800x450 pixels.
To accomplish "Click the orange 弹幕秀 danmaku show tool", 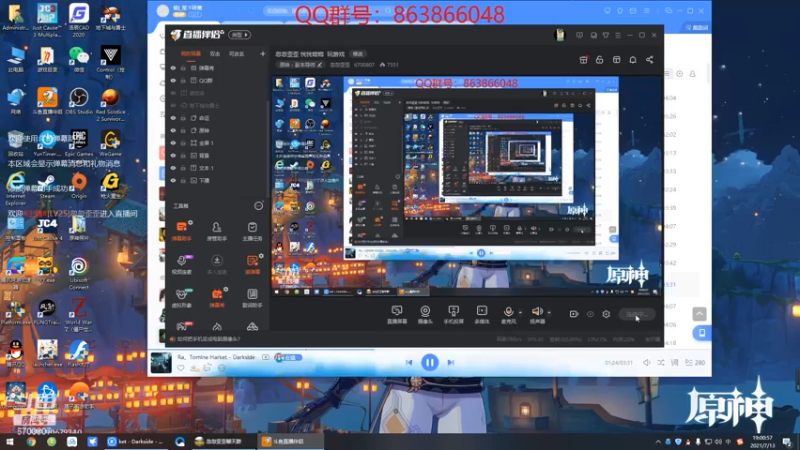I will click(217, 297).
